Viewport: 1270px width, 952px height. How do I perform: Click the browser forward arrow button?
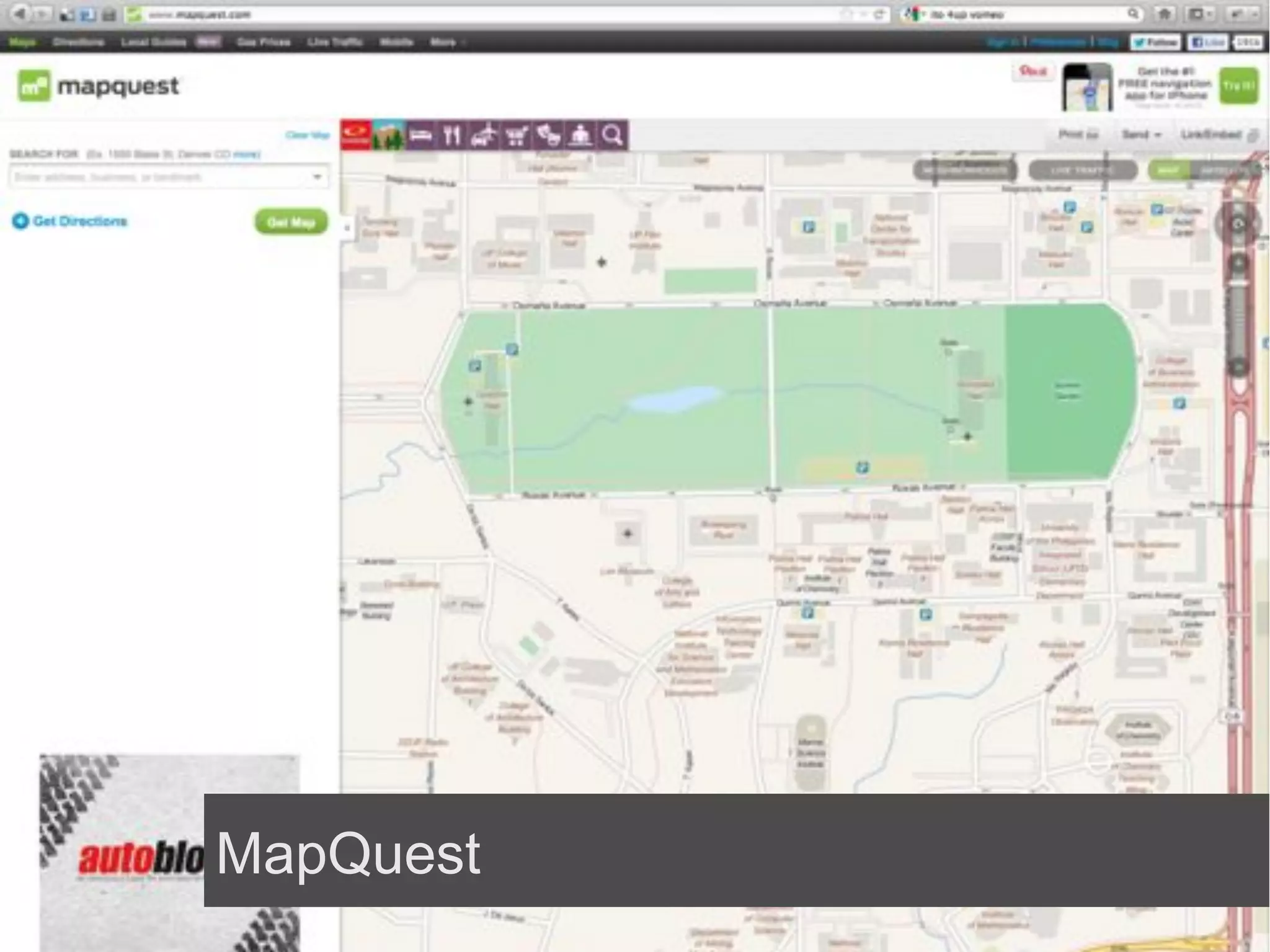(42, 14)
